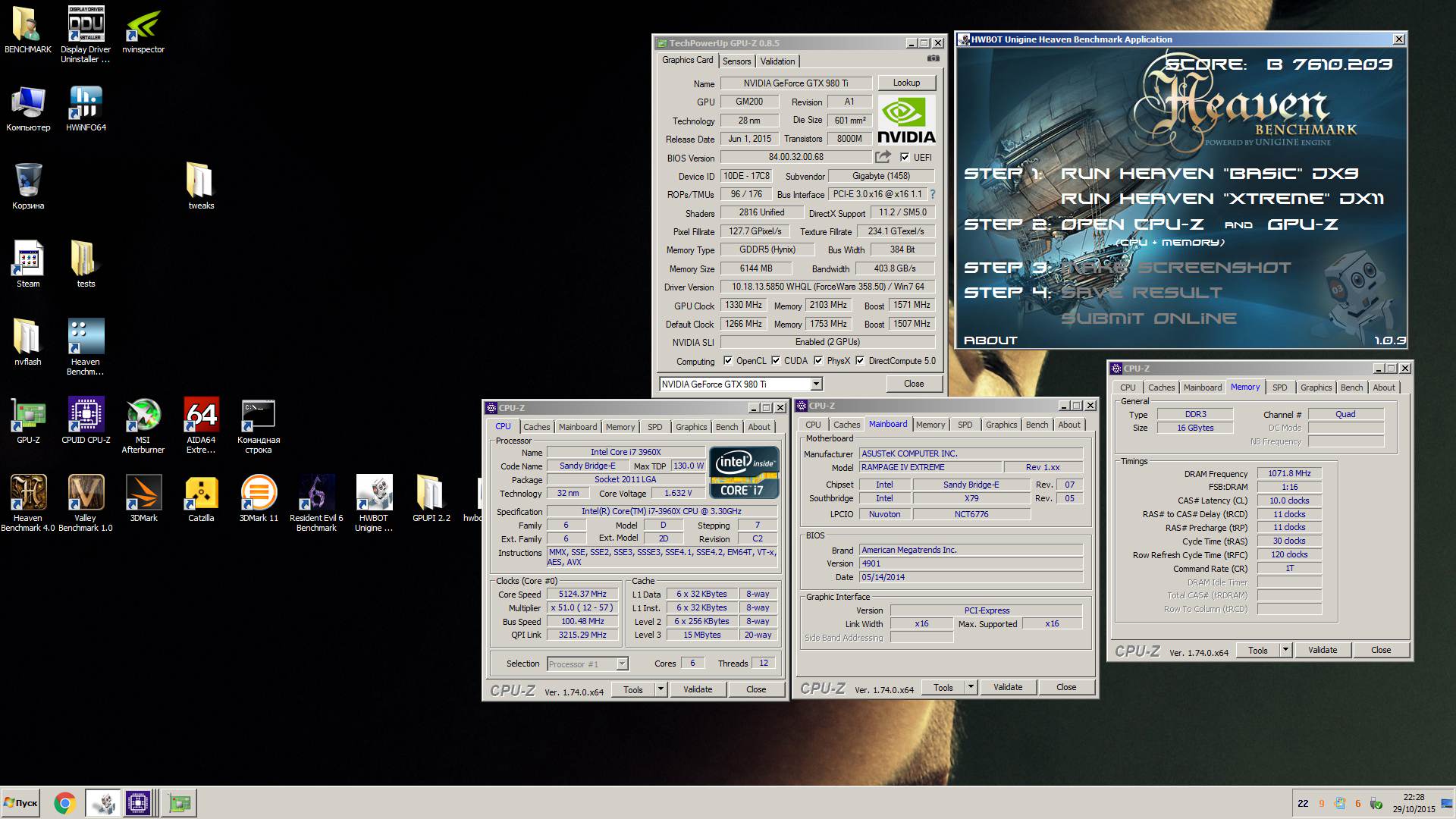The width and height of the screenshot is (1456, 819).
Task: Click the Lookup button in GPU-Z
Action: click(x=906, y=83)
